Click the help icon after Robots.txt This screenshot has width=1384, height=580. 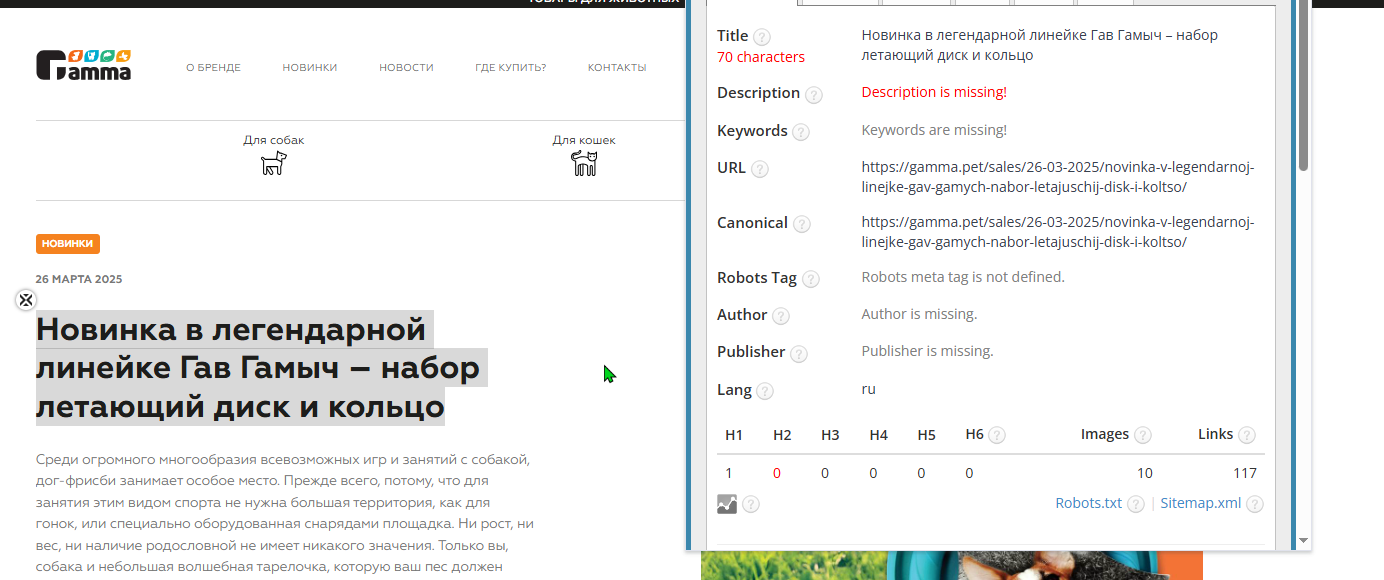click(x=1136, y=505)
